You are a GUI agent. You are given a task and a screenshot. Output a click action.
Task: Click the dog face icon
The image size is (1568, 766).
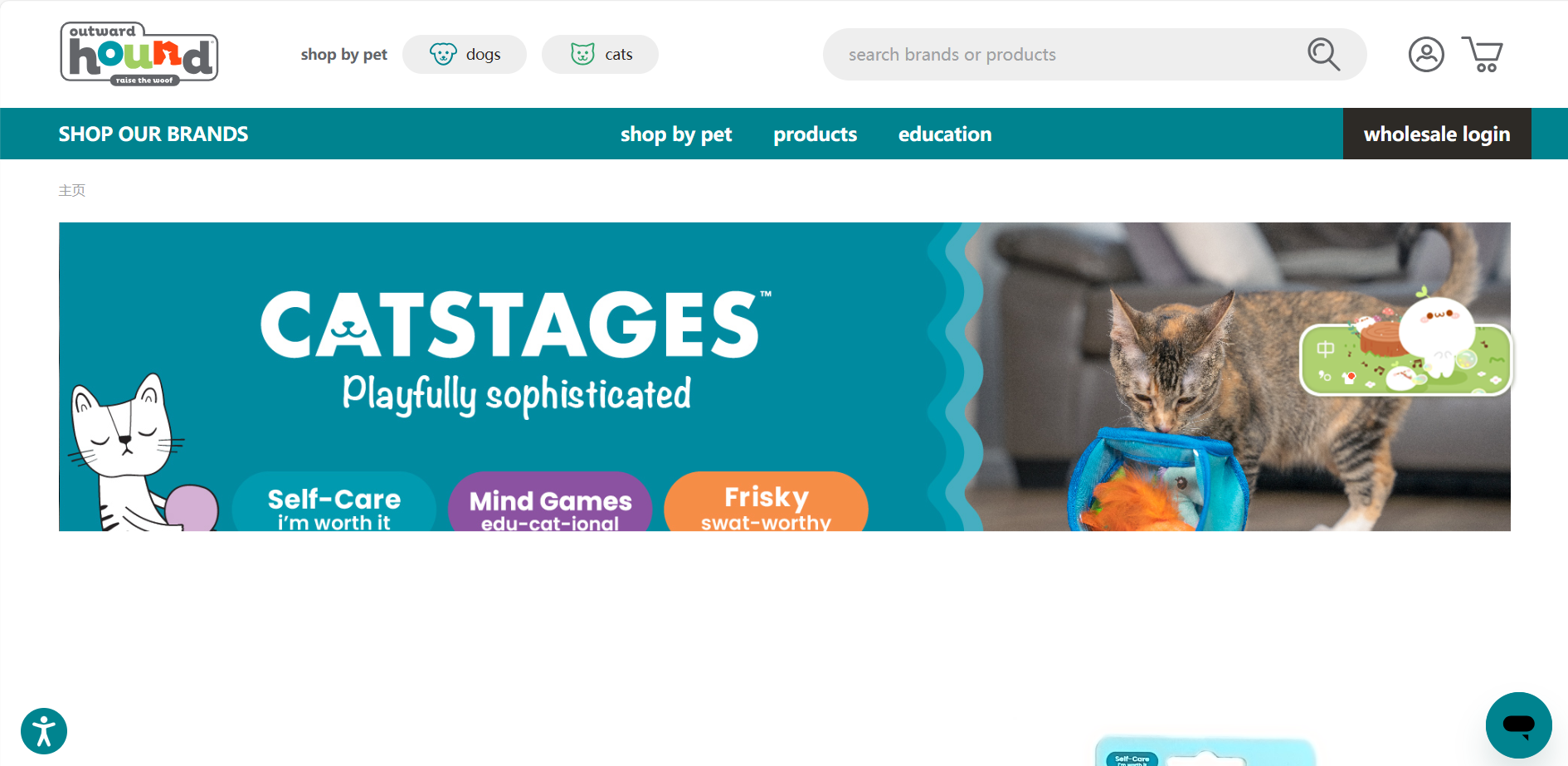pos(443,54)
